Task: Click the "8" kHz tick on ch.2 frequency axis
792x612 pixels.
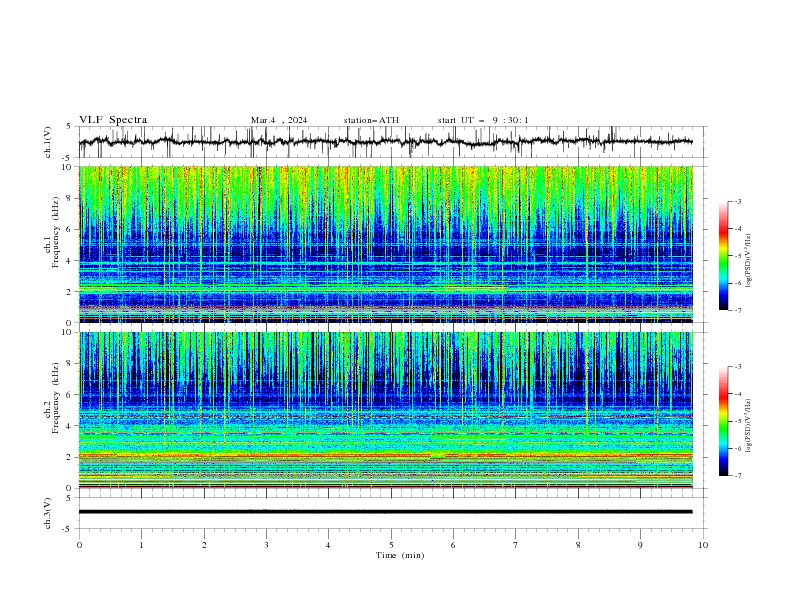Action: click(x=71, y=364)
